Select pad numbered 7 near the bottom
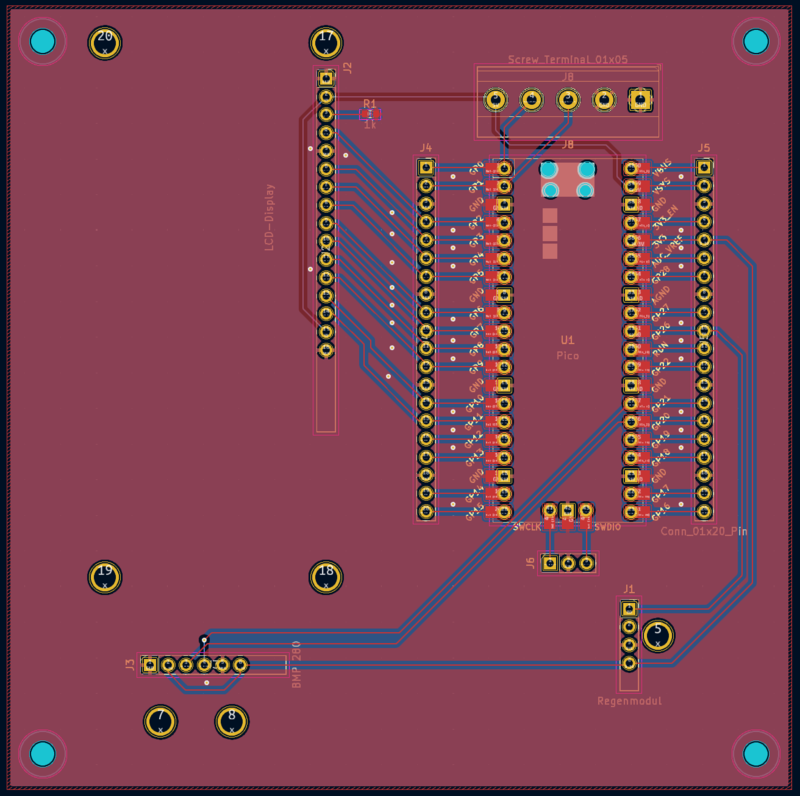This screenshot has height=796, width=800. click(160, 721)
